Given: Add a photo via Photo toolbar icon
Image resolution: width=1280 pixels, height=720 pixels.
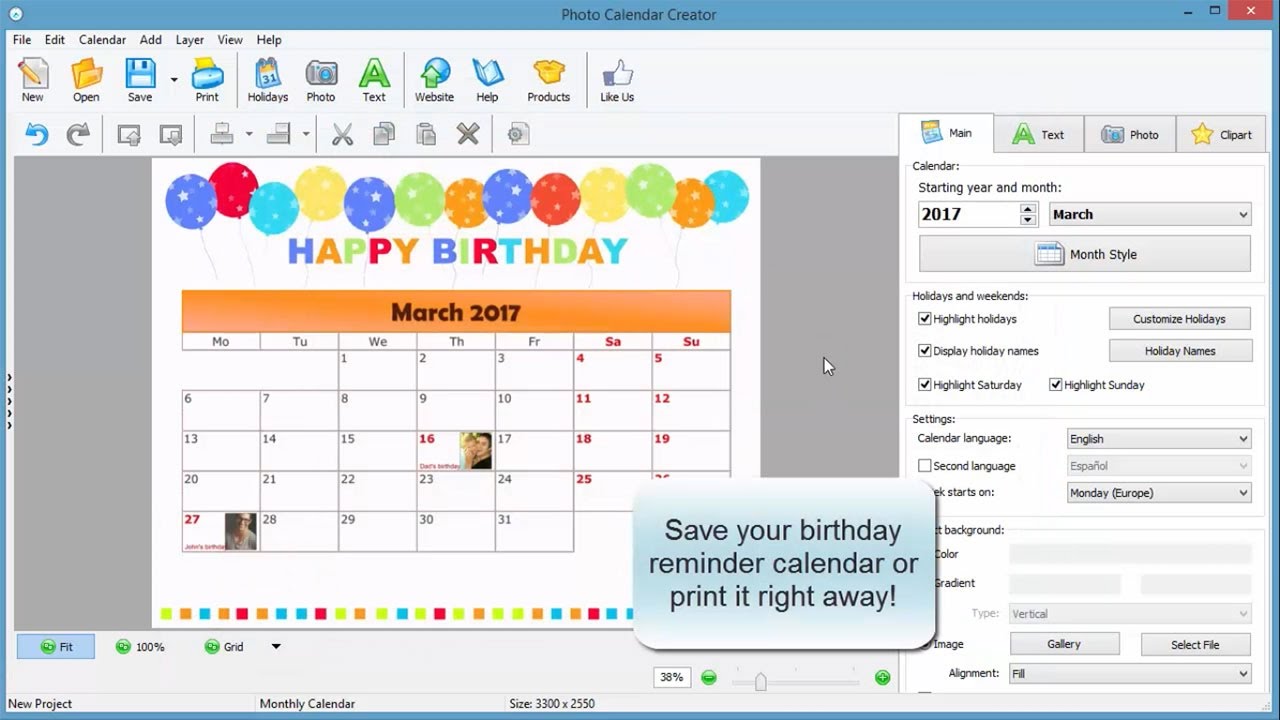Looking at the screenshot, I should pos(321,80).
